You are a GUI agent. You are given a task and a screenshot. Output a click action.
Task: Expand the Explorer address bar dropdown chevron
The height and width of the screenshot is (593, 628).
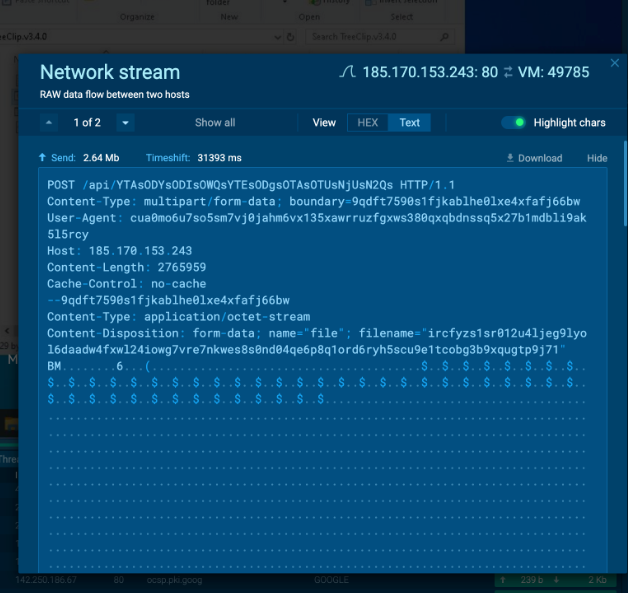[x=277, y=37]
